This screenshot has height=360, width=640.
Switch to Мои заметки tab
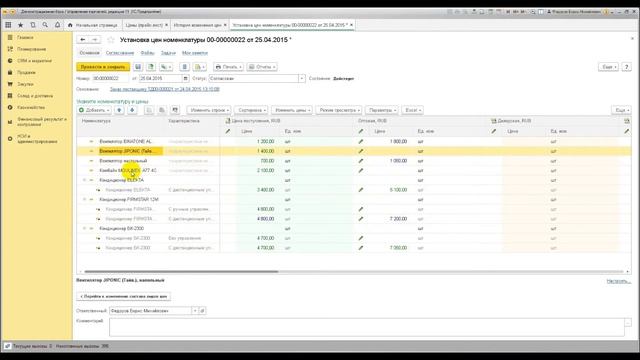(x=195, y=53)
